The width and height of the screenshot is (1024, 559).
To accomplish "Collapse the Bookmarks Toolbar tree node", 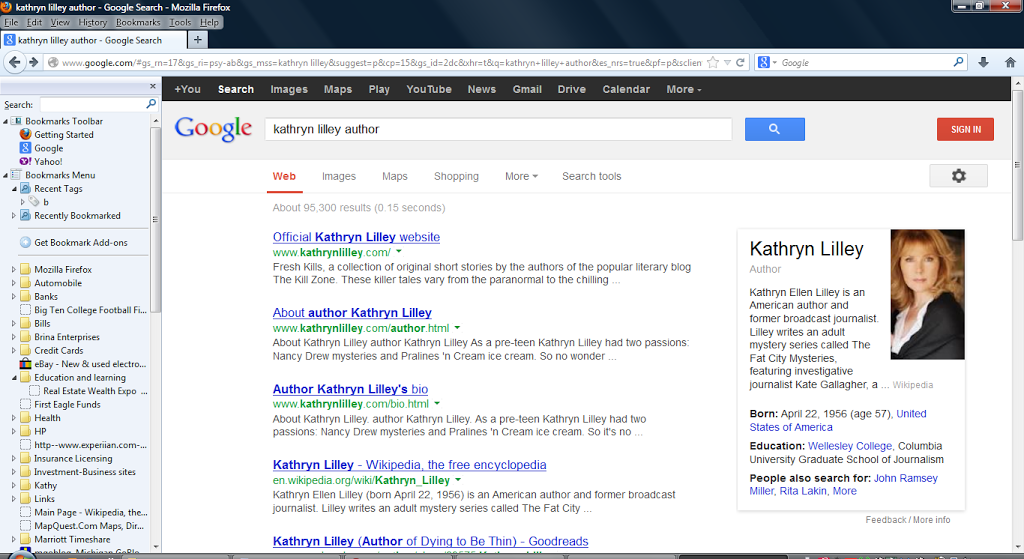I will [x=5, y=121].
